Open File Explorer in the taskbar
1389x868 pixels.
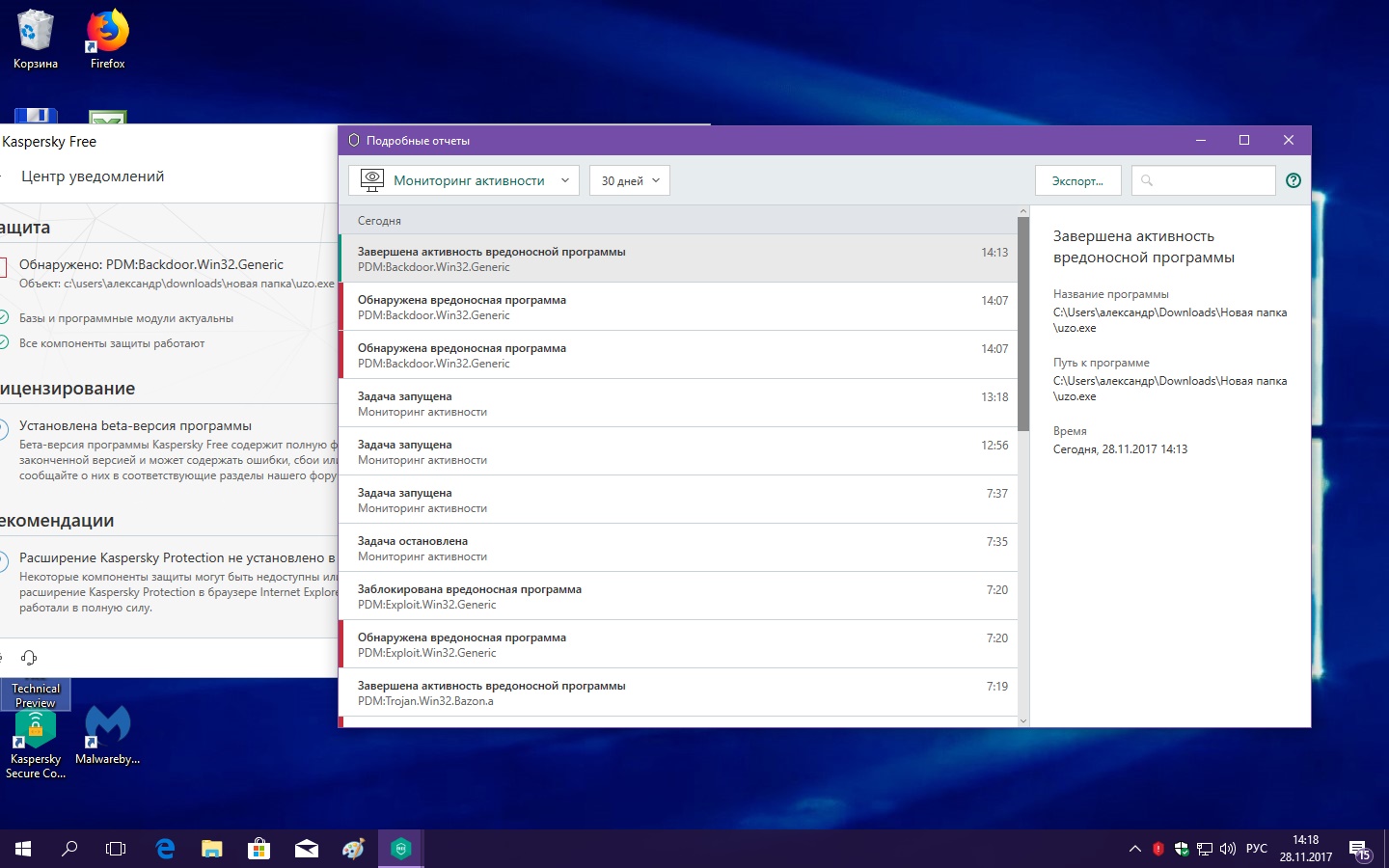[212, 849]
